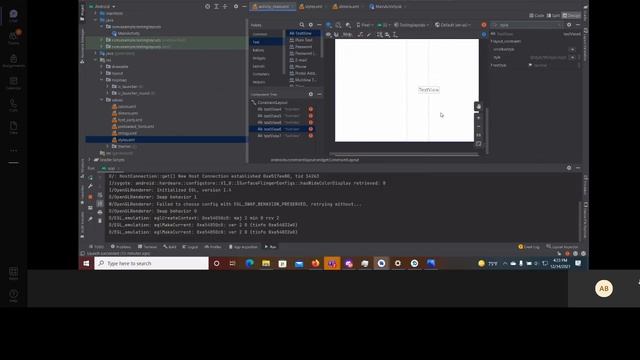This screenshot has height=360, width=640.
Task: Open Component Tree gear settings
Action: 311,94
